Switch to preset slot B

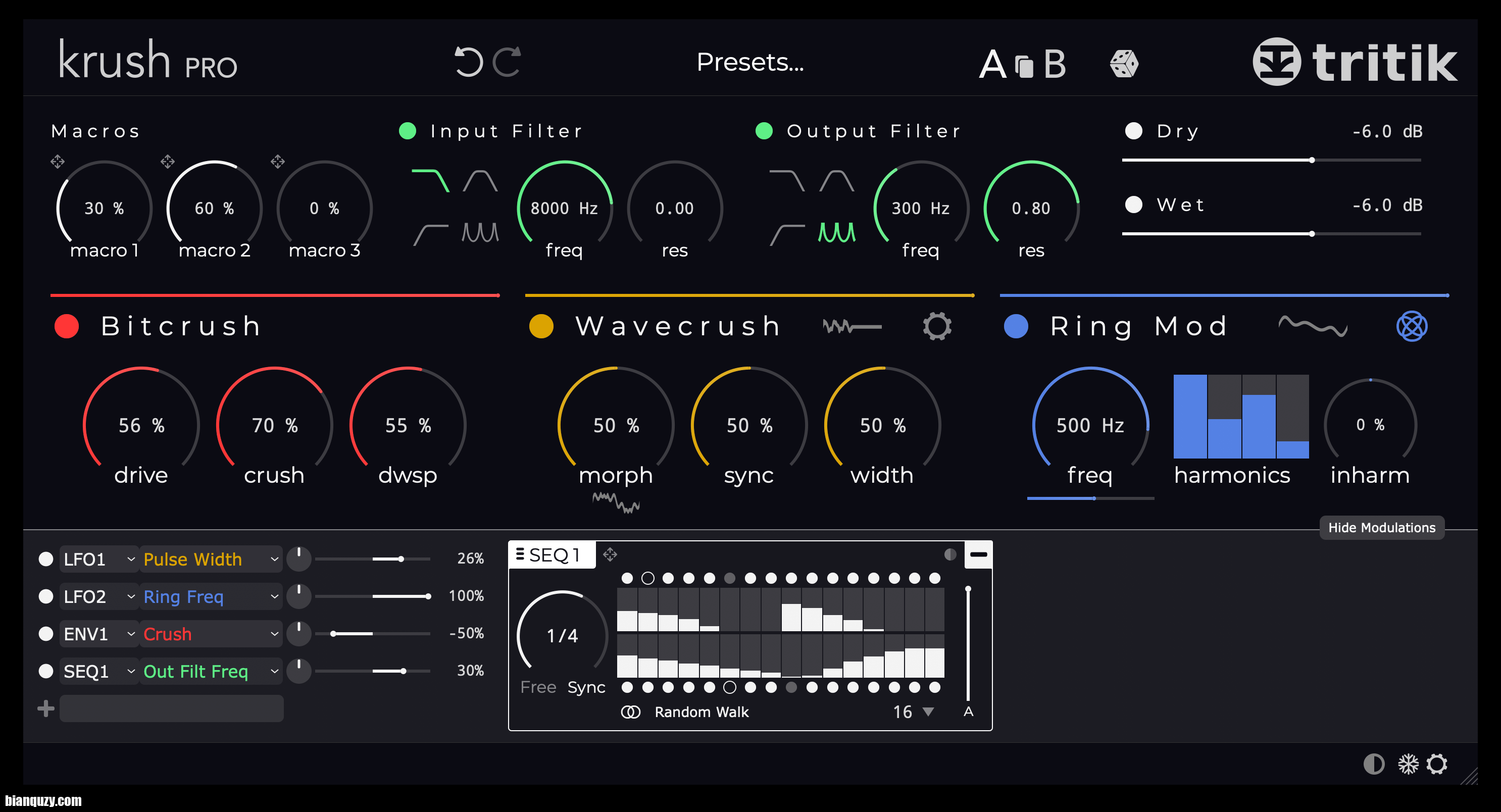(1055, 64)
